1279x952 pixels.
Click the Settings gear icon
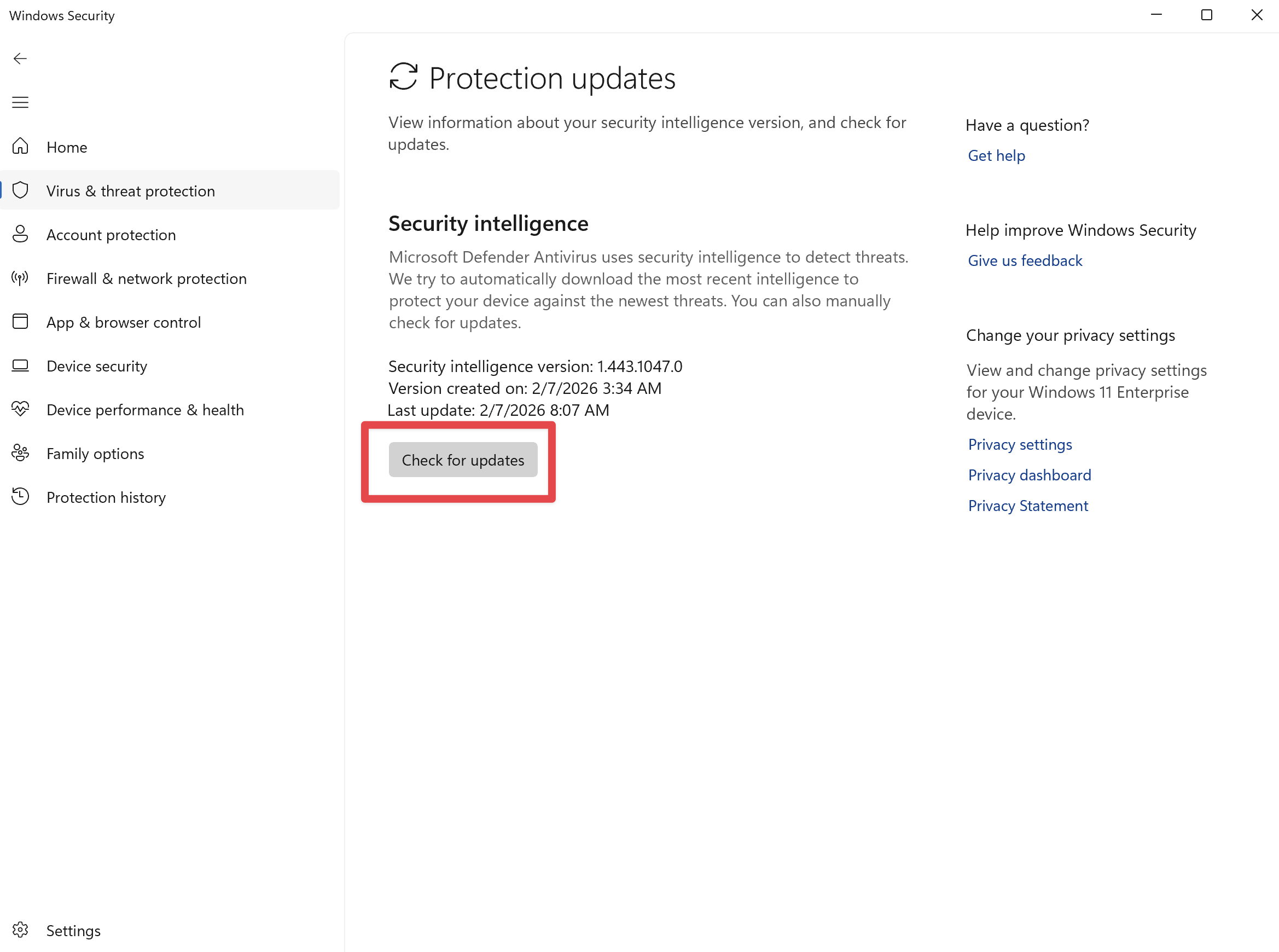pos(20,930)
